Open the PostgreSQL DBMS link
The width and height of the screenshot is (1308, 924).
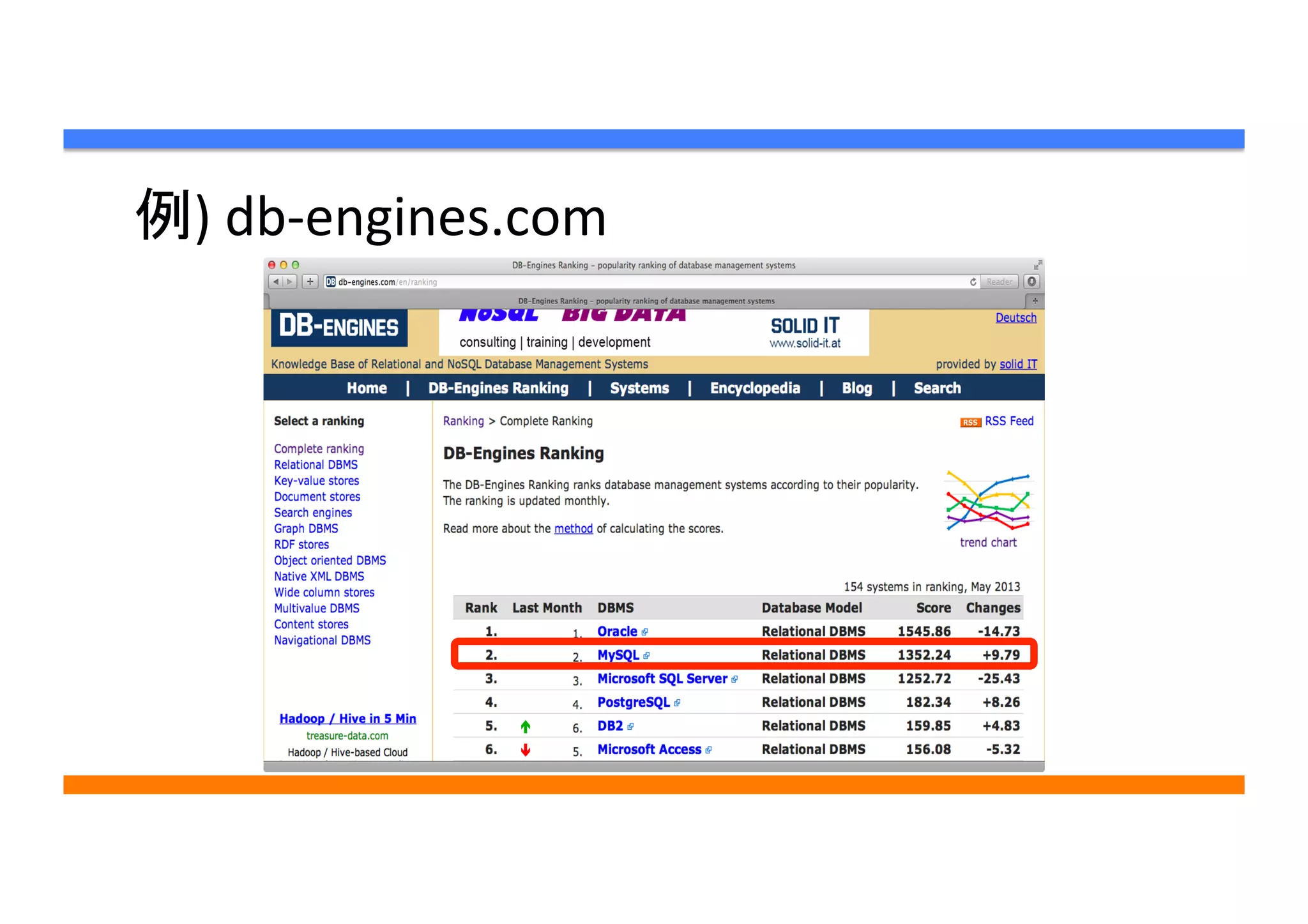tap(634, 702)
